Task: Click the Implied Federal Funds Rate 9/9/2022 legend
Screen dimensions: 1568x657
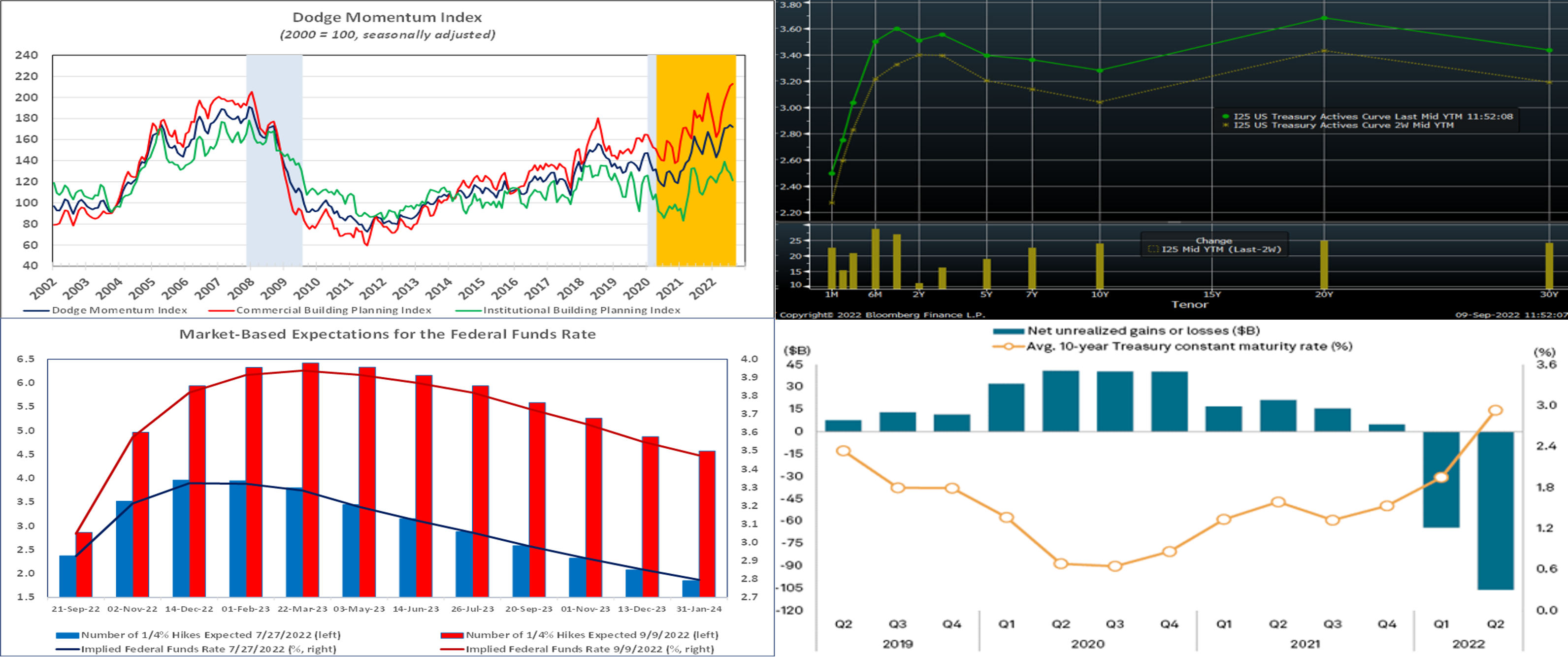Action: 589,649
